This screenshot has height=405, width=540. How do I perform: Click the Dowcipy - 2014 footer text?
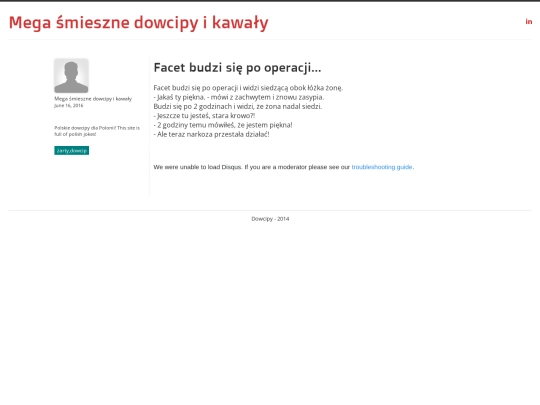(270, 219)
